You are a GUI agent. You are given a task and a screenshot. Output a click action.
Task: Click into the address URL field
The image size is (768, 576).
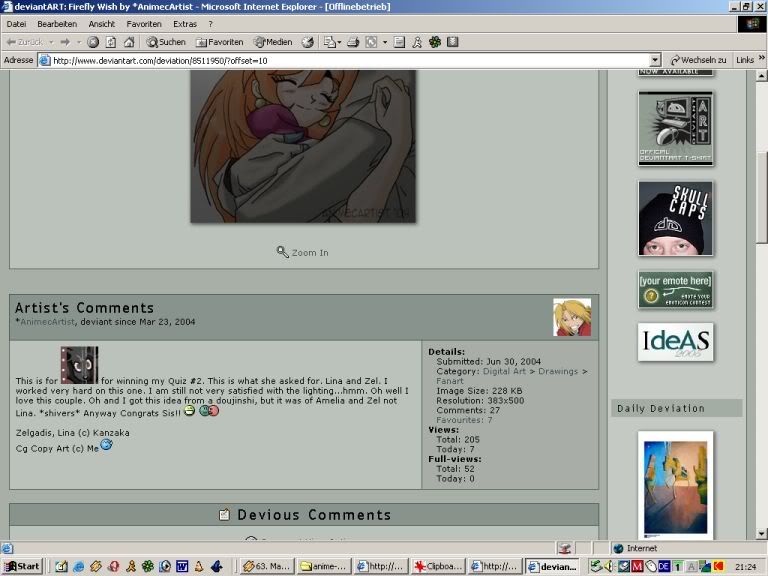[x=343, y=60]
